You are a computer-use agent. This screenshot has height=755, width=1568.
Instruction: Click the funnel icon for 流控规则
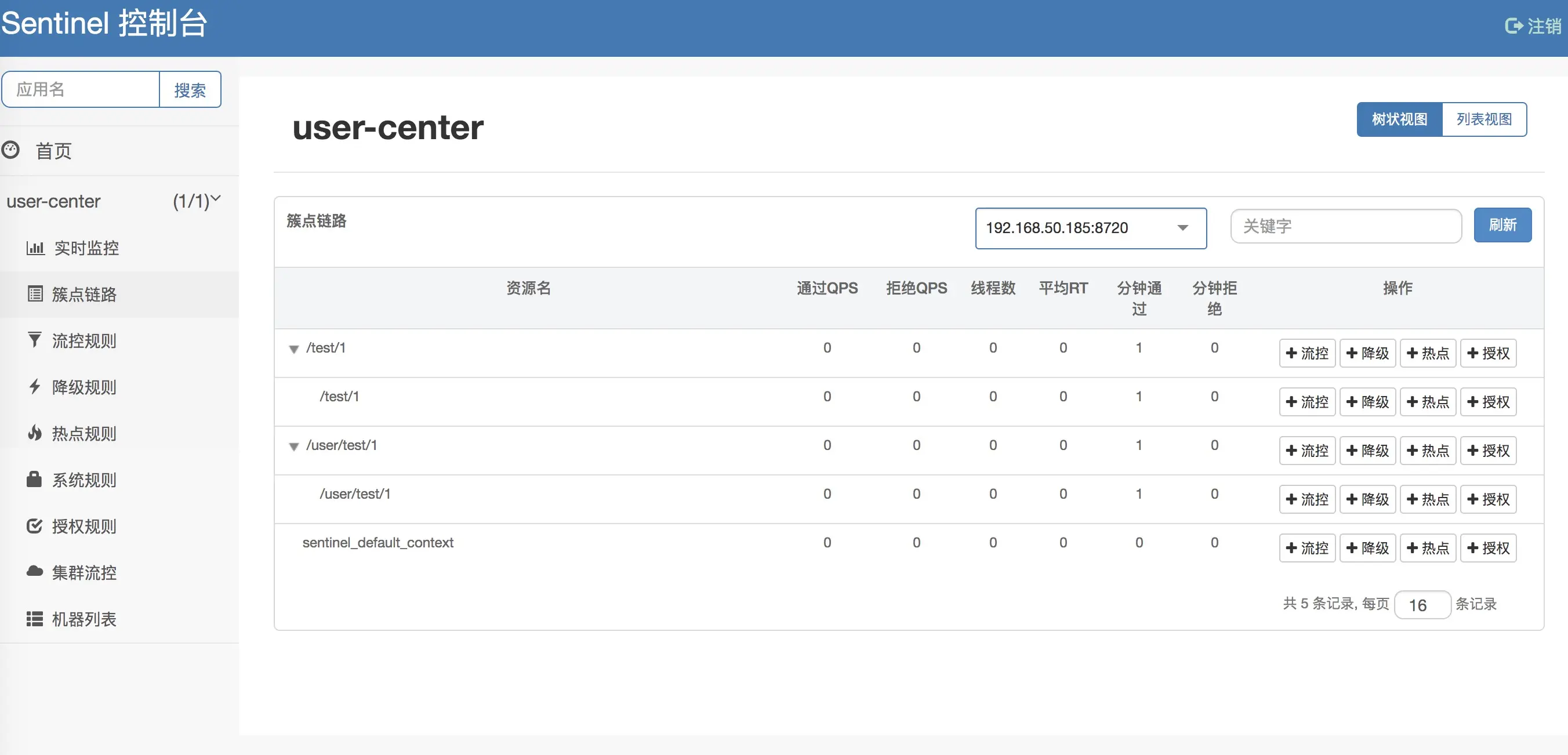35,340
